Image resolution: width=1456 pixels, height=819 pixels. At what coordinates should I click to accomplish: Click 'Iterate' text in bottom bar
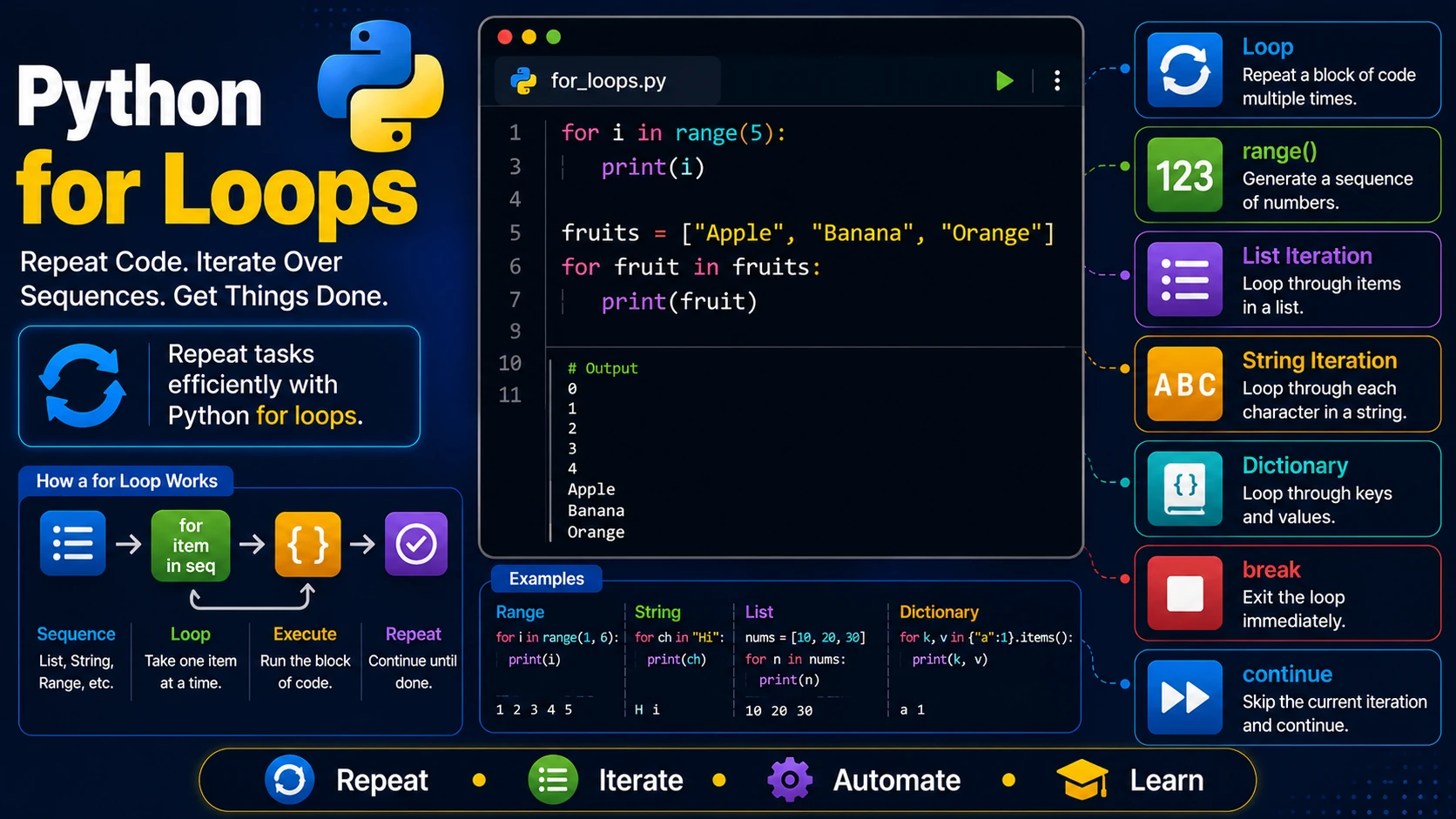pos(641,780)
